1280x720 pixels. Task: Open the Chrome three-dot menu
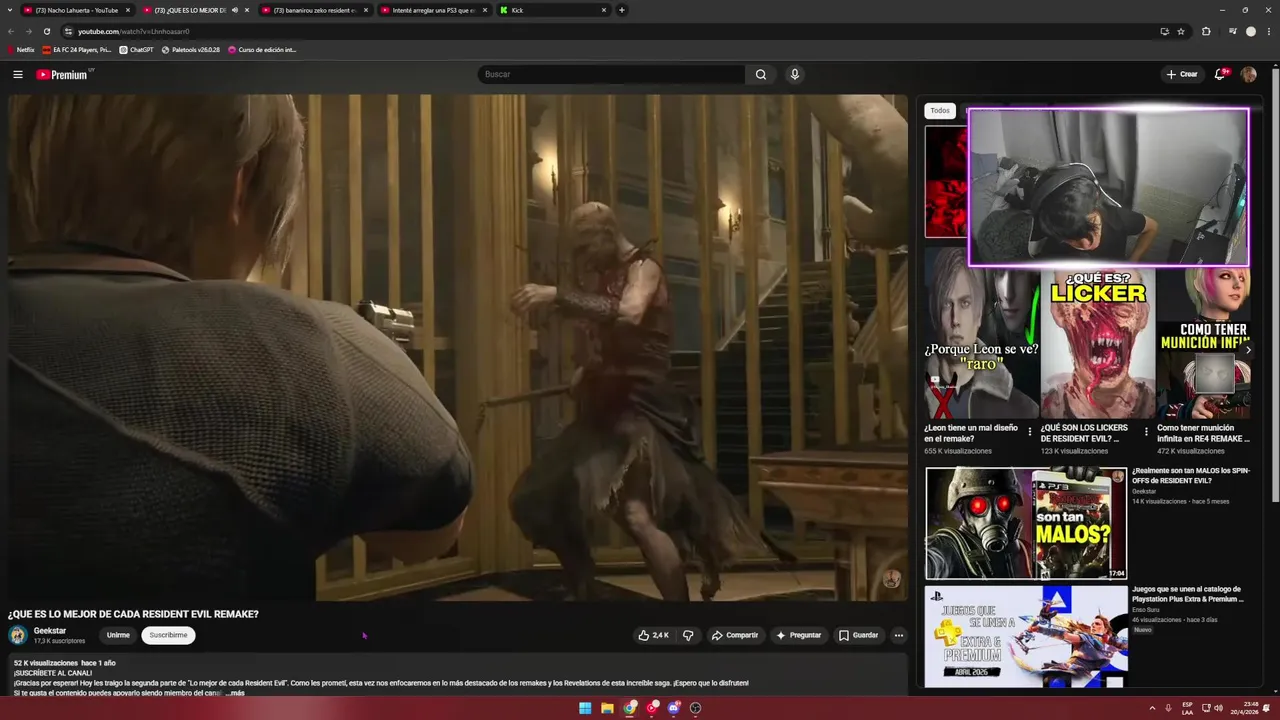1268,31
